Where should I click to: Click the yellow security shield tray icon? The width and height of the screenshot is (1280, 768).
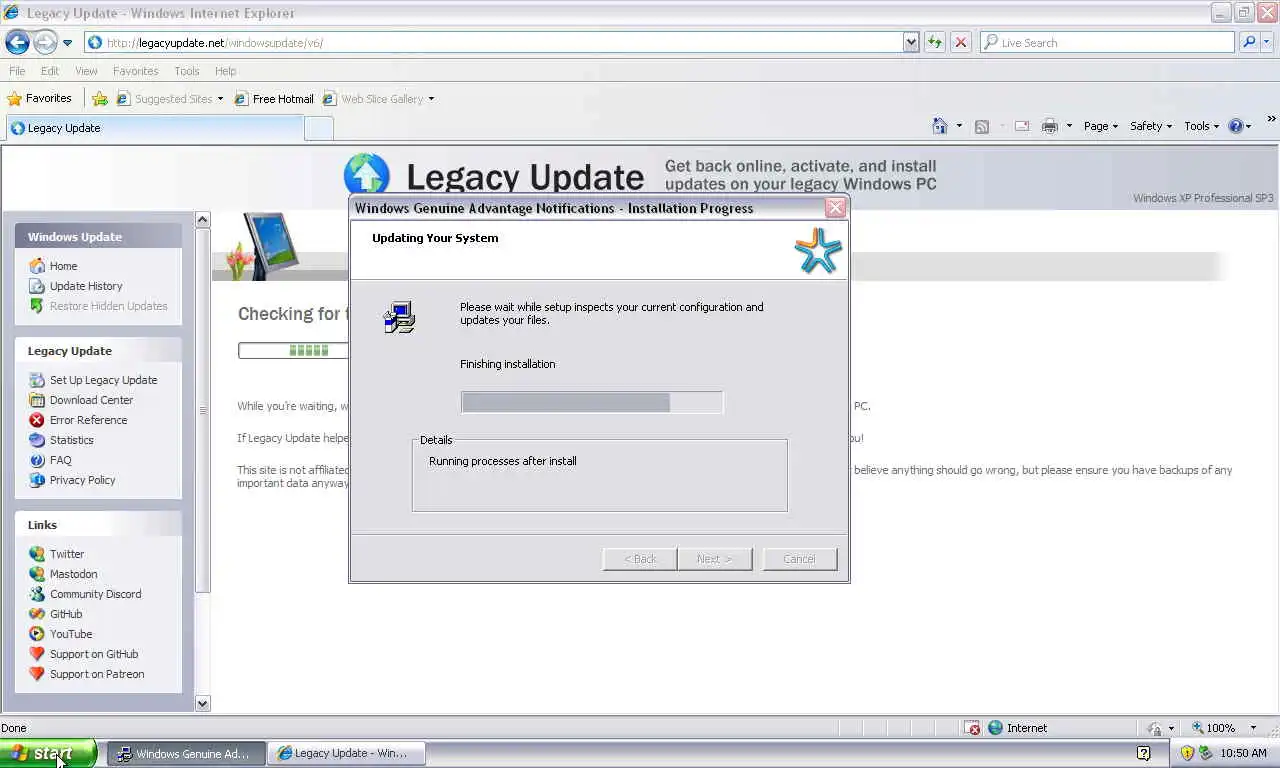[1187, 753]
